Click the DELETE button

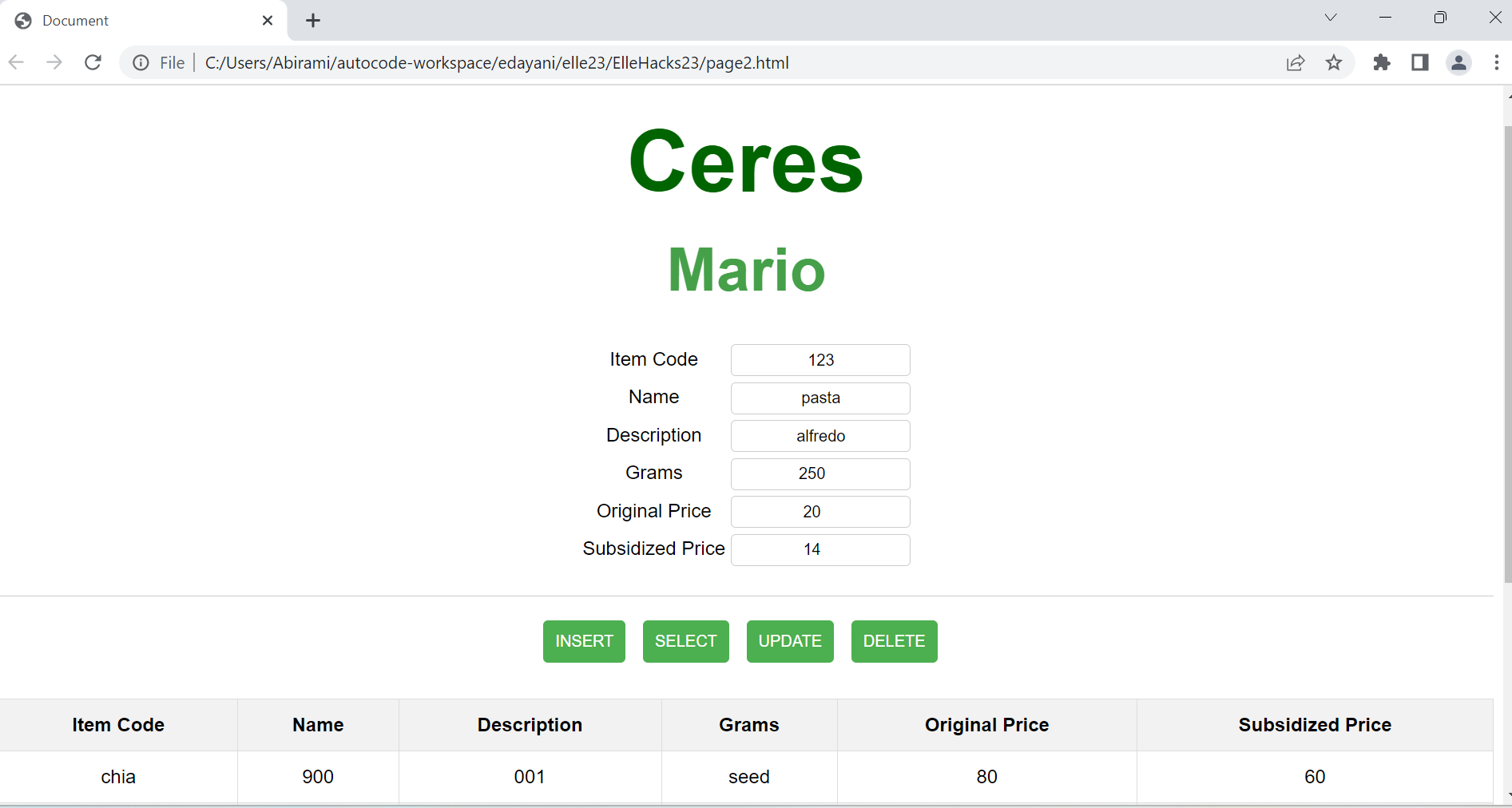895,641
